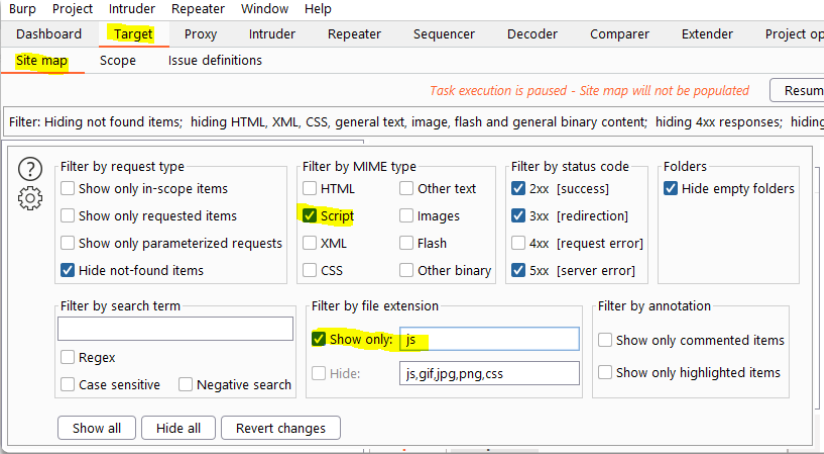Select the Site map sub-tab

(42, 60)
